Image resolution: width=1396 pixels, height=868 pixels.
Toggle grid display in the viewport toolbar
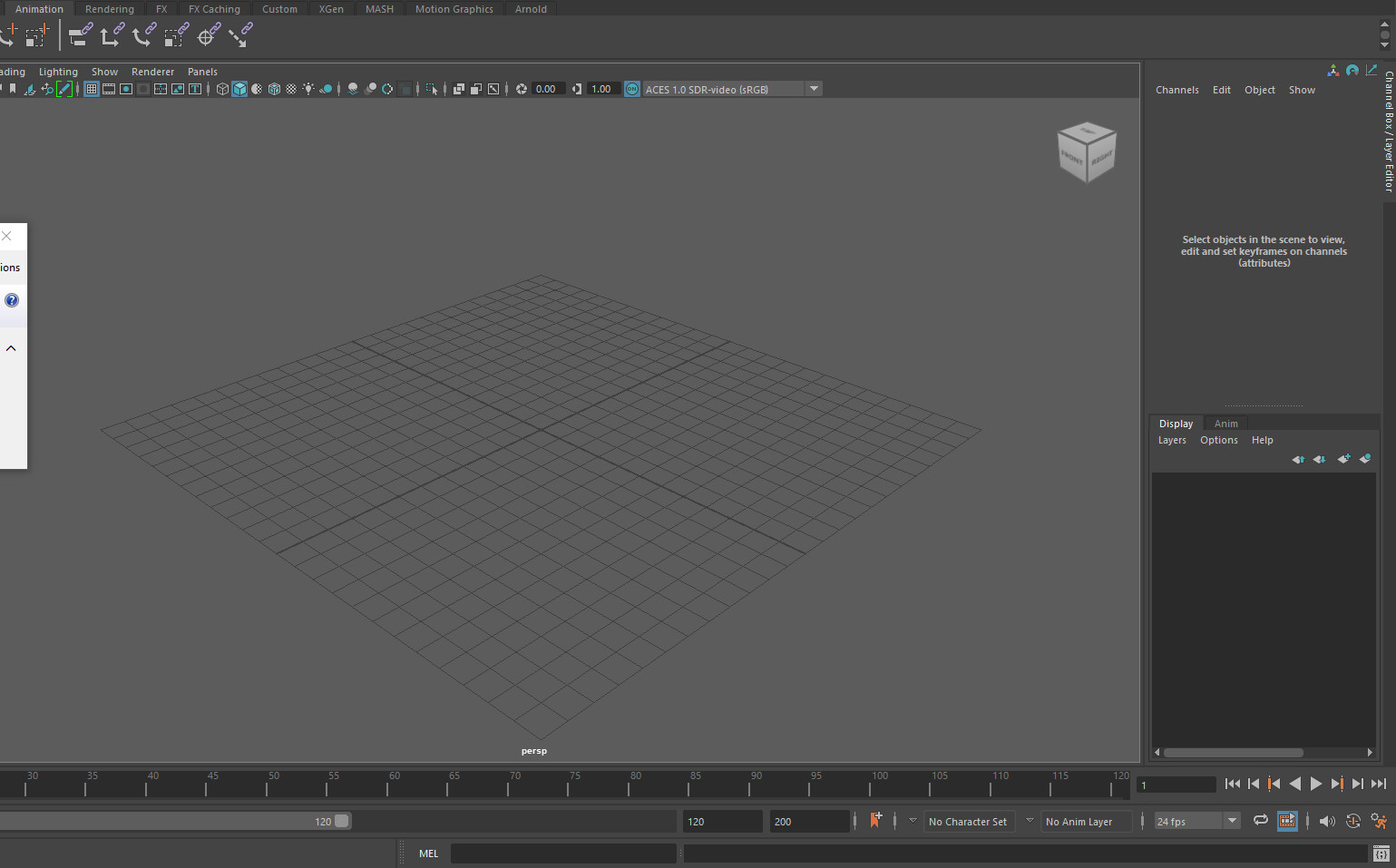[x=91, y=88]
